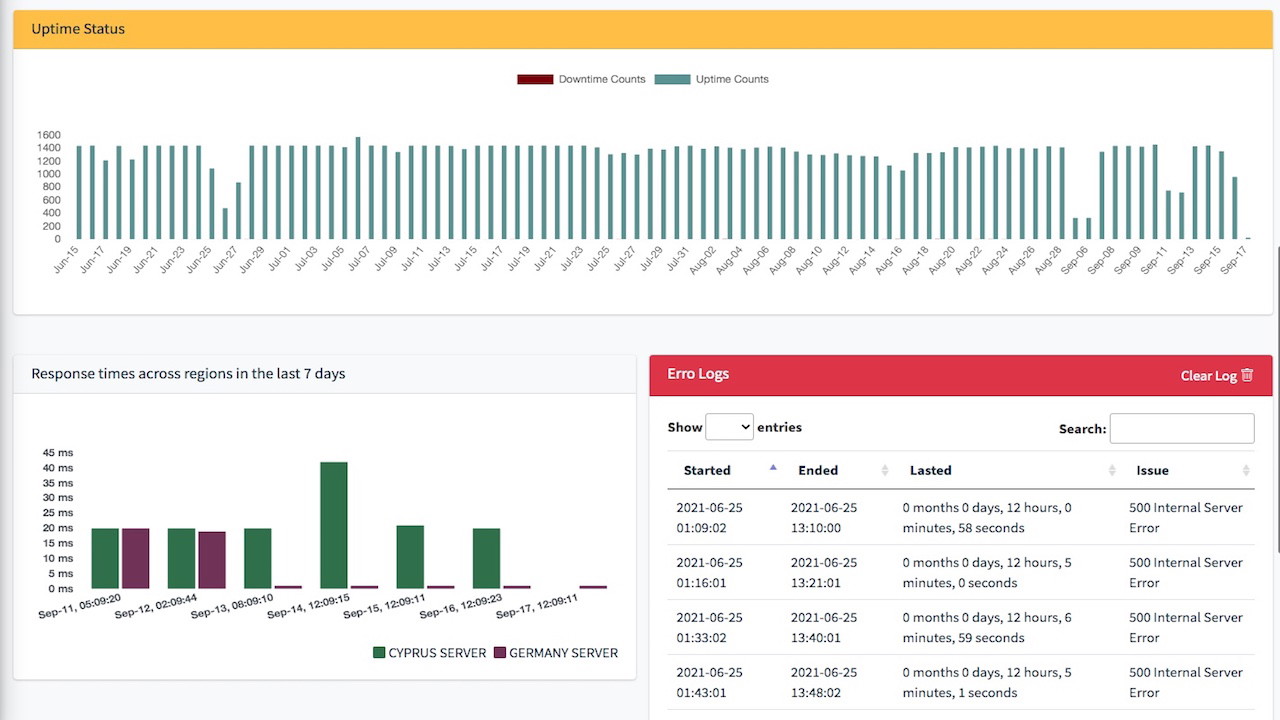This screenshot has height=720, width=1280.
Task: Click the Erro Logs panel title
Action: (x=698, y=374)
